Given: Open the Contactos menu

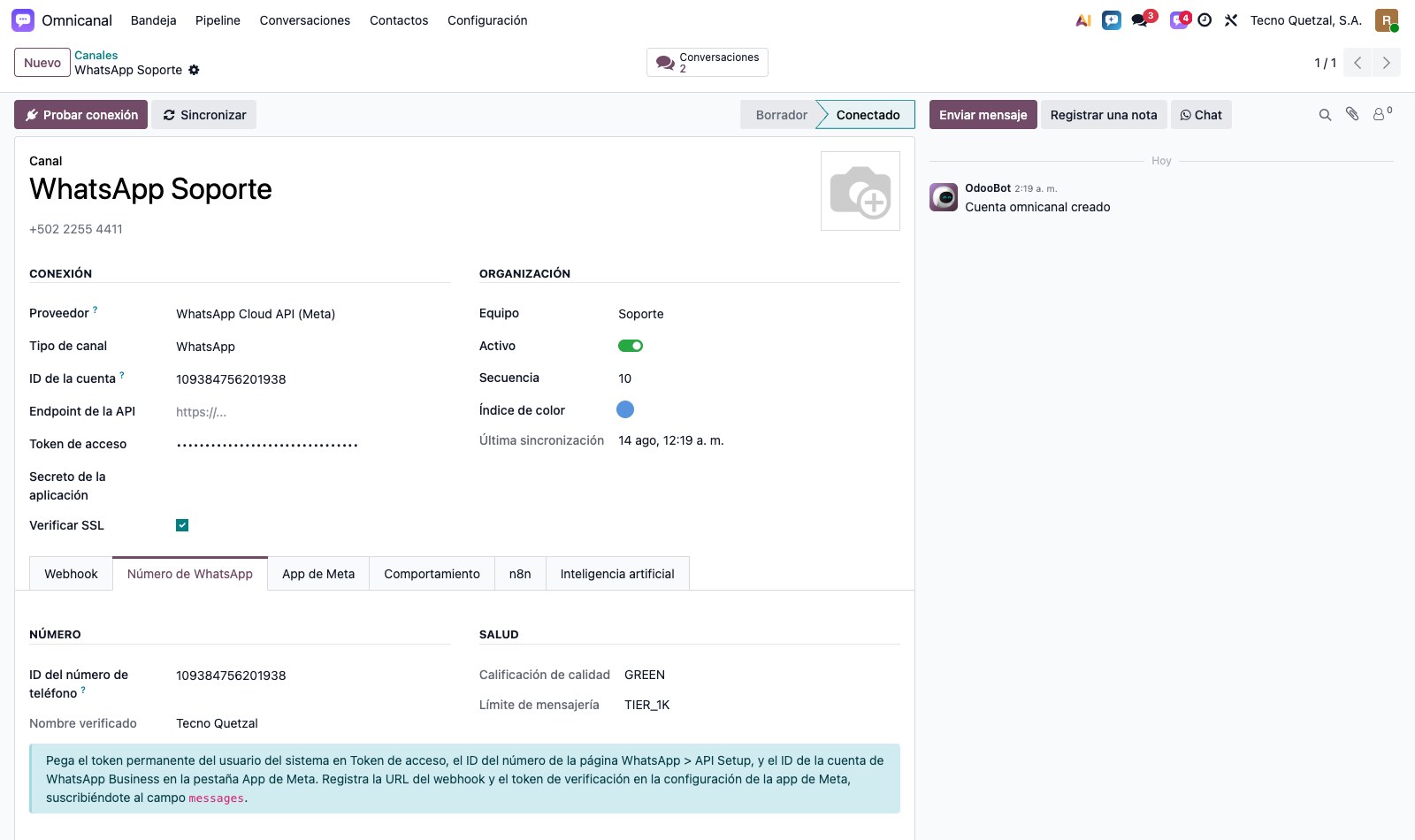Looking at the screenshot, I should pyautogui.click(x=399, y=20).
